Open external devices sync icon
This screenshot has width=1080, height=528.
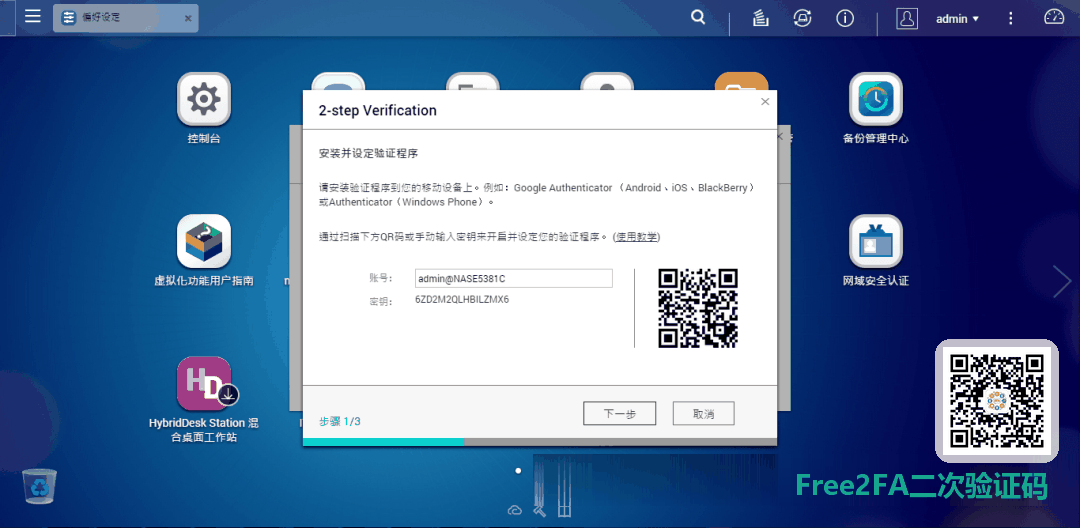click(802, 19)
